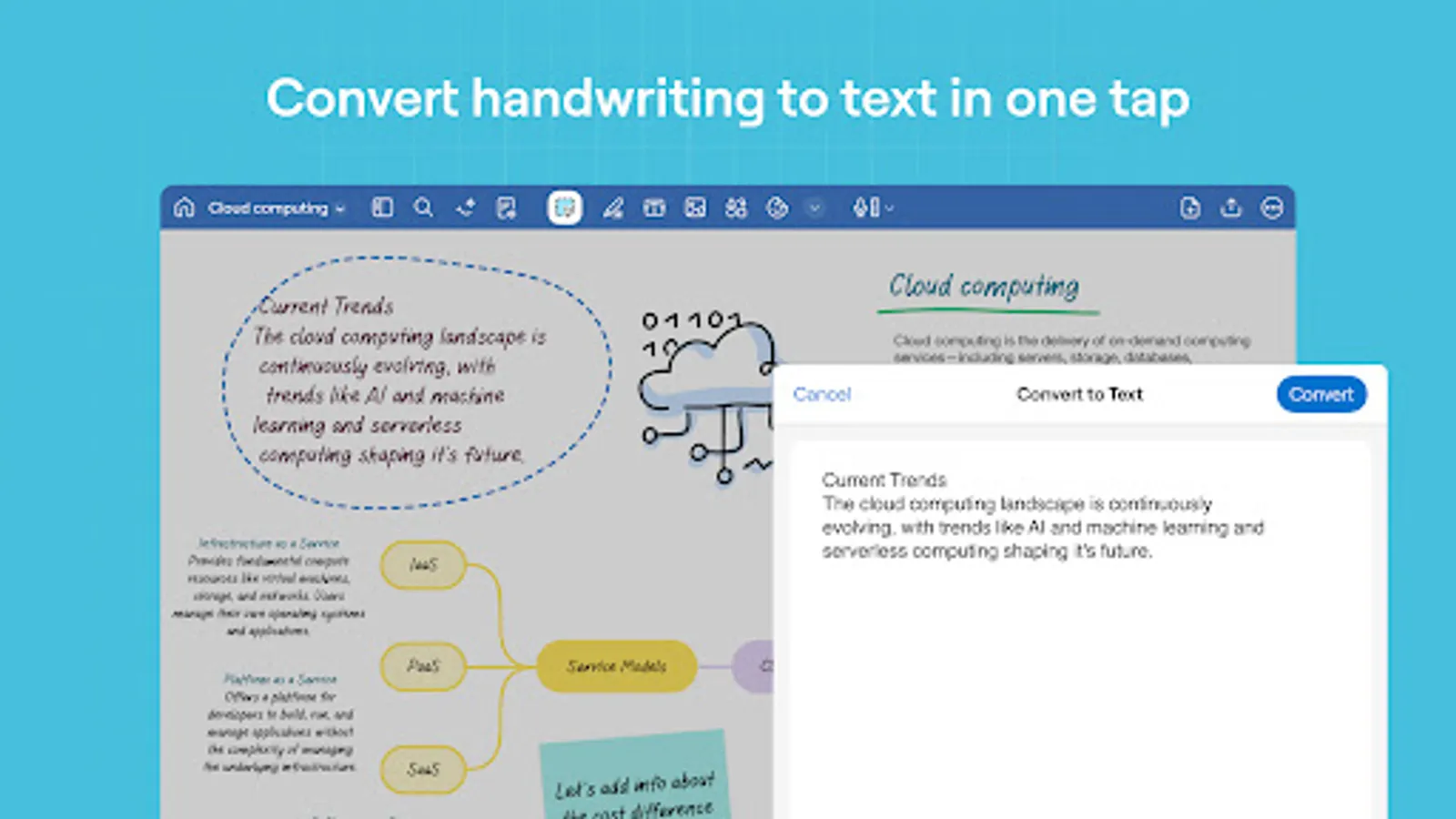Select the Service Models node

(617, 666)
